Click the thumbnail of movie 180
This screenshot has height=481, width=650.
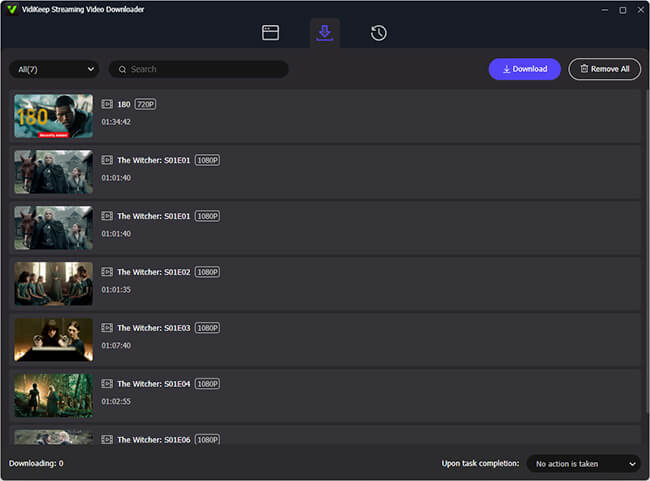point(53,116)
